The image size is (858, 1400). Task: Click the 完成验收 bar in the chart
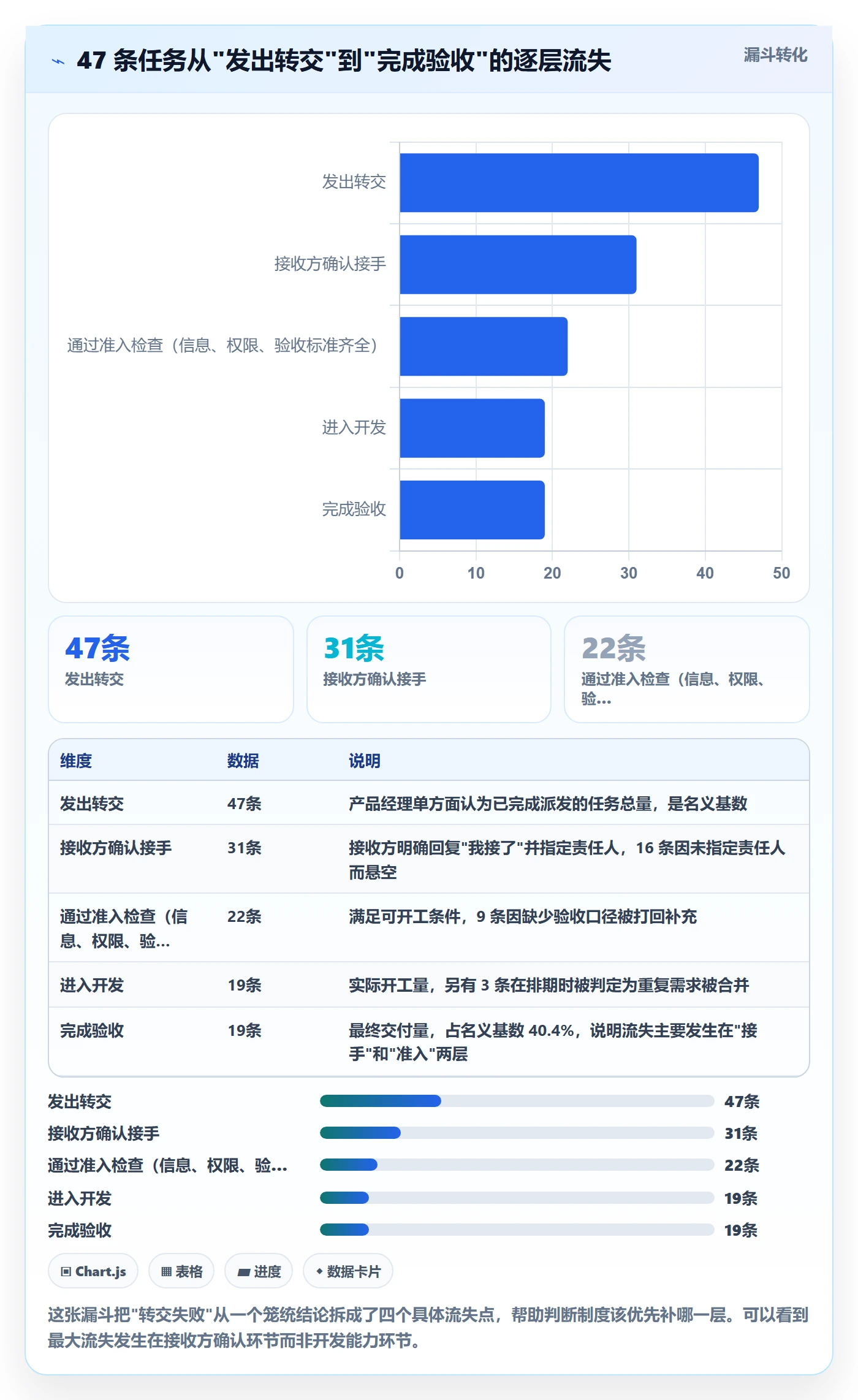pyautogui.click(x=472, y=510)
